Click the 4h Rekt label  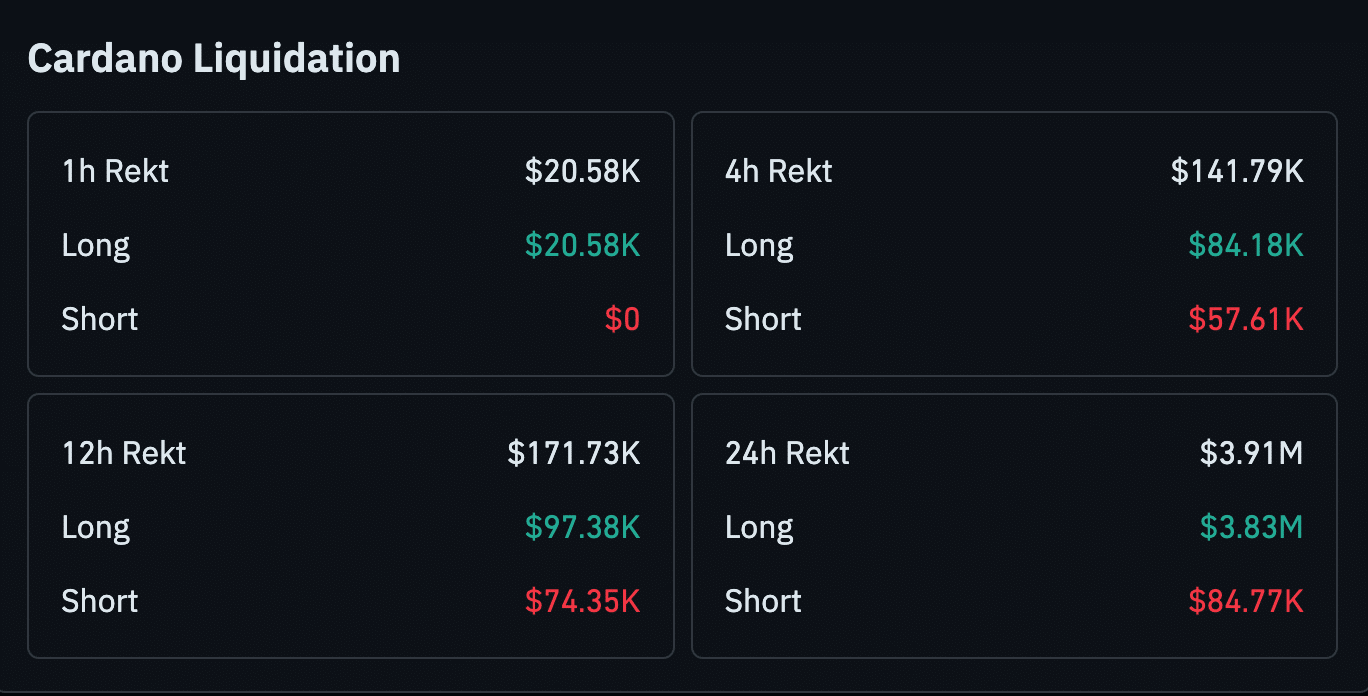tap(778, 171)
